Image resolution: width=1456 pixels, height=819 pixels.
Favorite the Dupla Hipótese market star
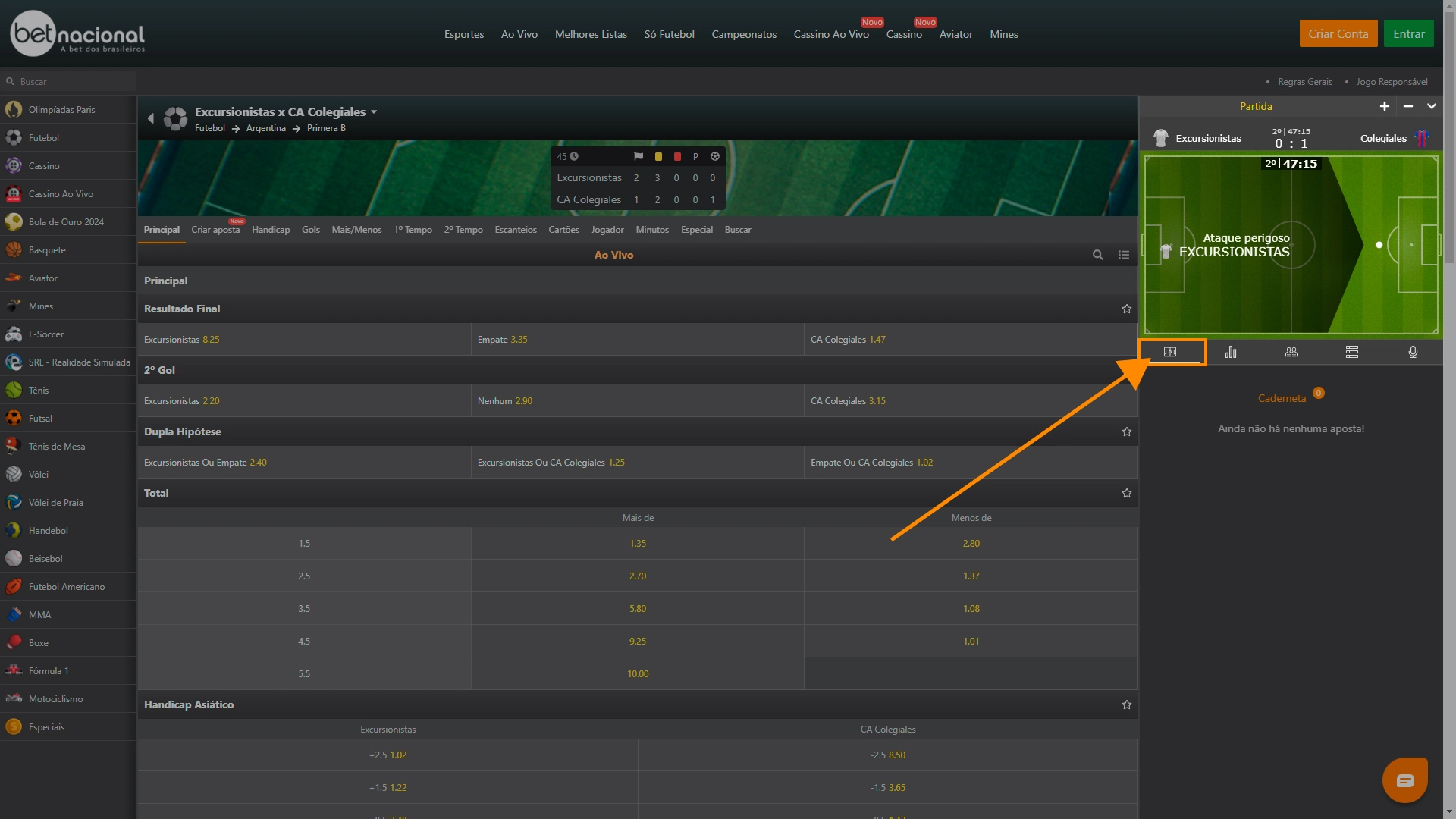click(x=1127, y=431)
